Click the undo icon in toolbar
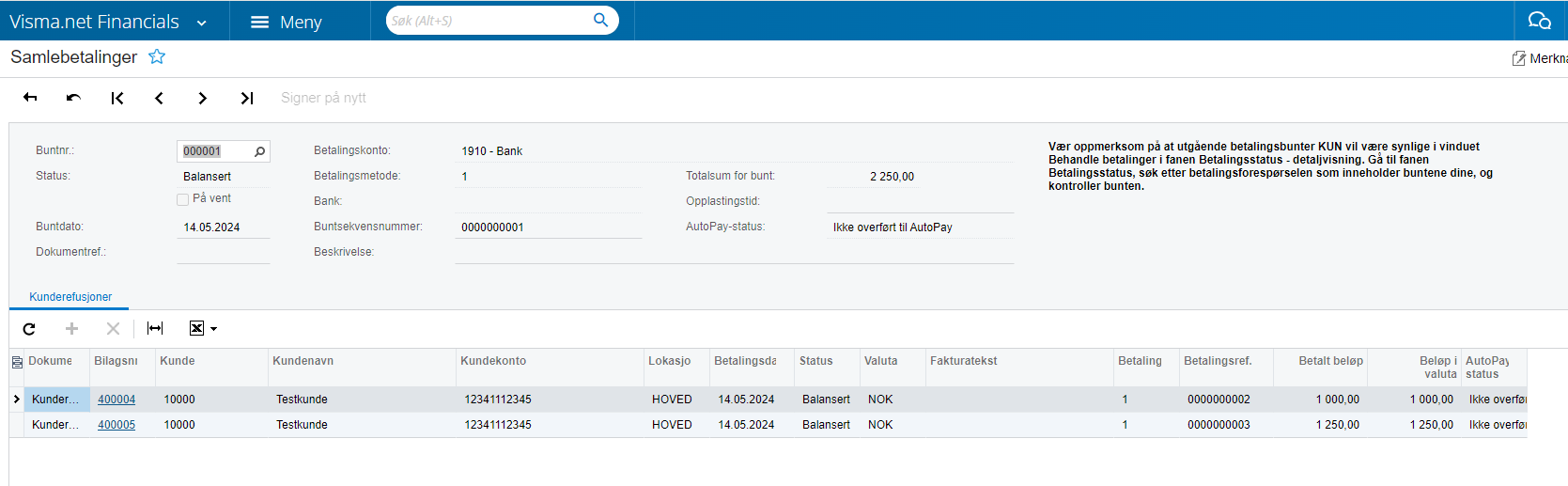 [x=73, y=98]
